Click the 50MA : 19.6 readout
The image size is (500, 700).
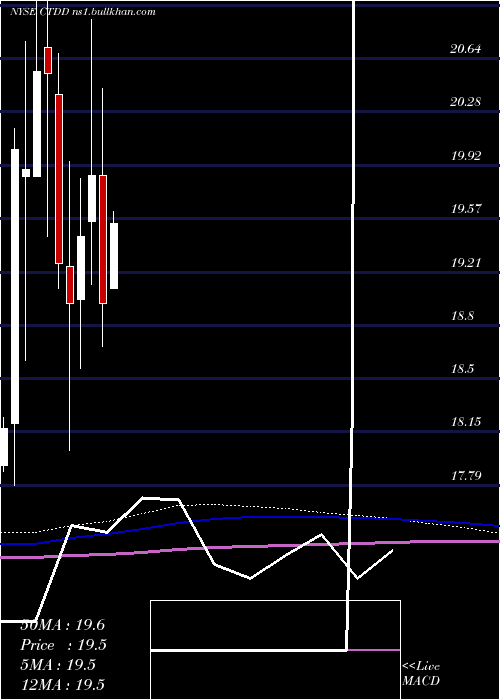pos(62,625)
